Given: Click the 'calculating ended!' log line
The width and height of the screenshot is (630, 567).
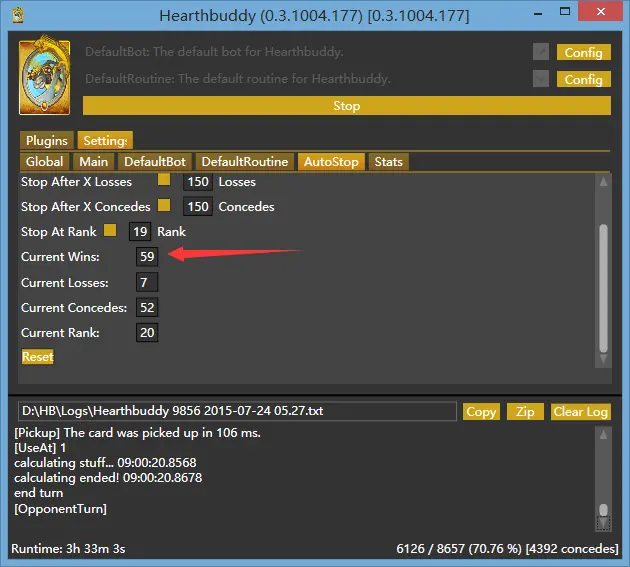Looking at the screenshot, I should (108, 477).
